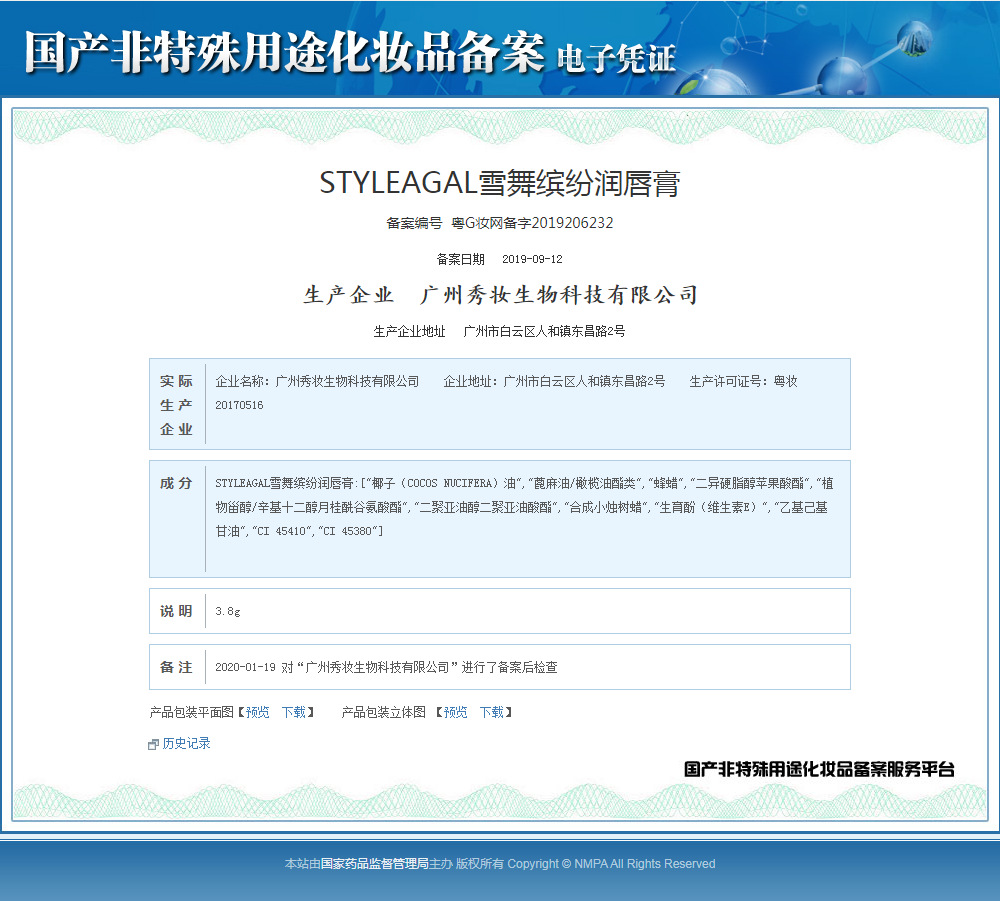Select the product title STYLEAGAL雪舞缤纷润唇膏
The width and height of the screenshot is (1000, 901).
pyautogui.click(x=499, y=183)
